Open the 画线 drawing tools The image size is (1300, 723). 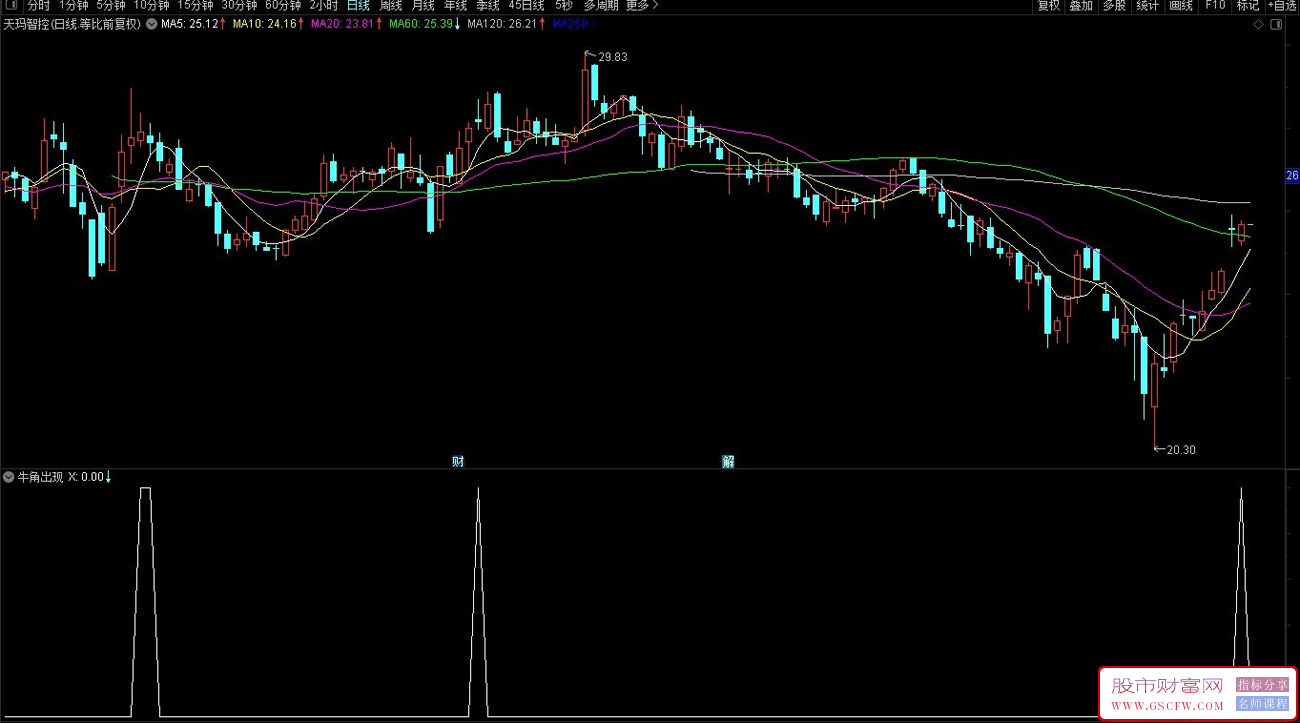[x=1181, y=6]
